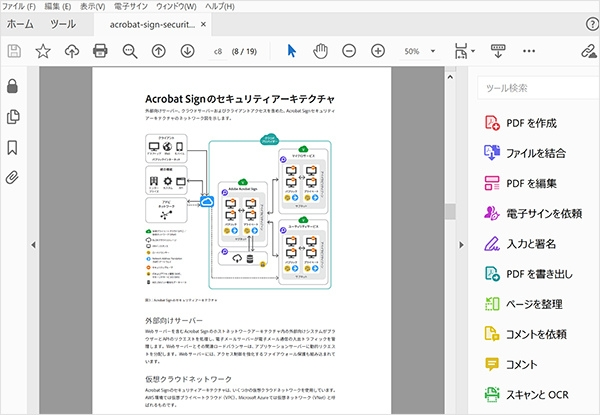Click the ツール検索 search field

coord(535,88)
